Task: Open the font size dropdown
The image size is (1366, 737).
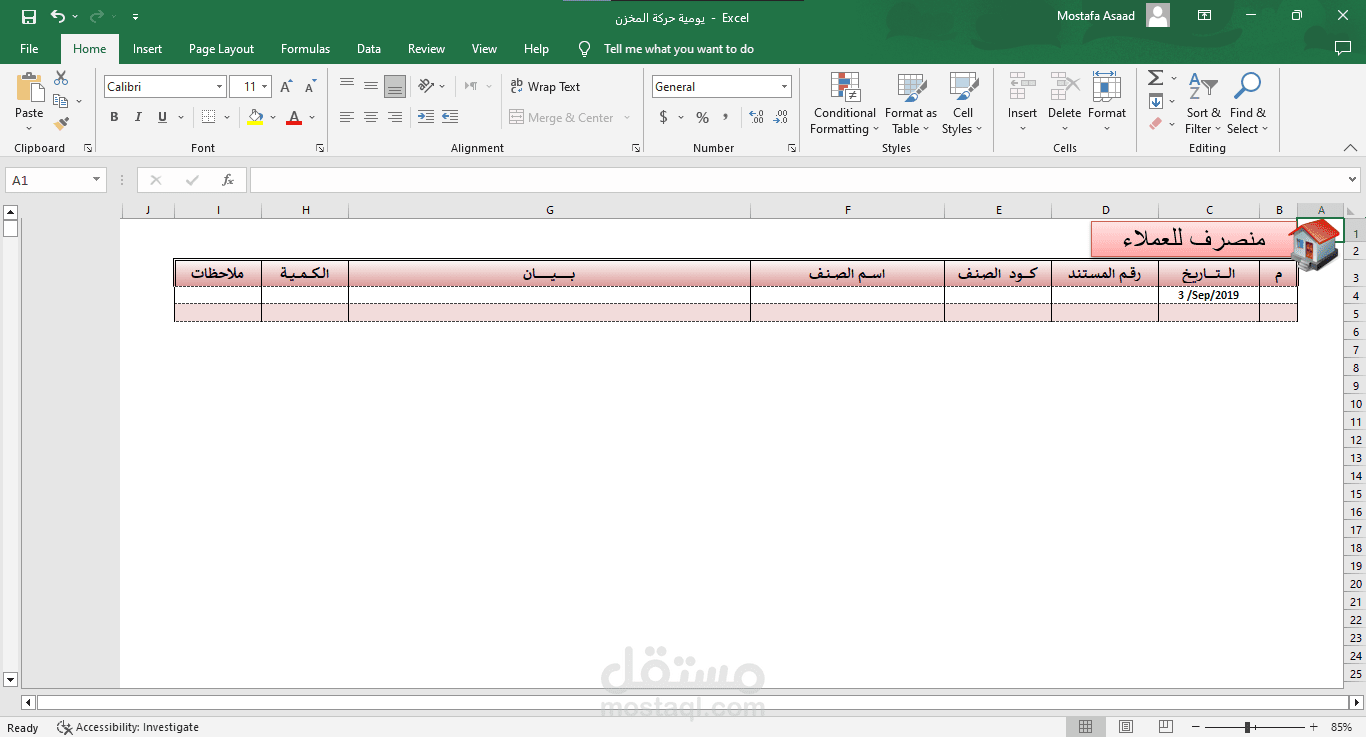Action: [265, 87]
